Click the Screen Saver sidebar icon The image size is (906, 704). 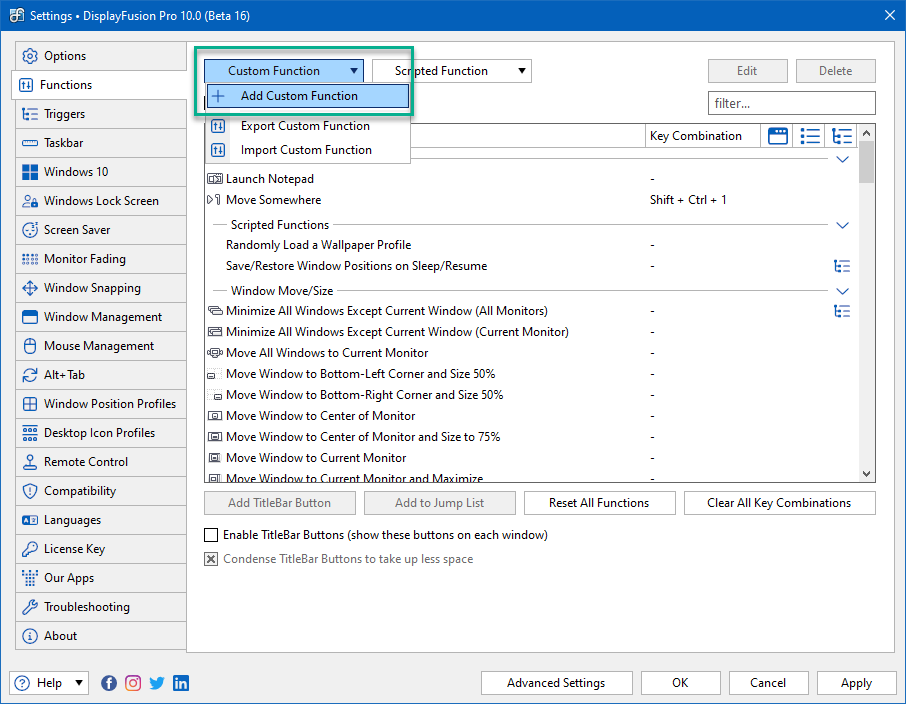click(x=29, y=229)
